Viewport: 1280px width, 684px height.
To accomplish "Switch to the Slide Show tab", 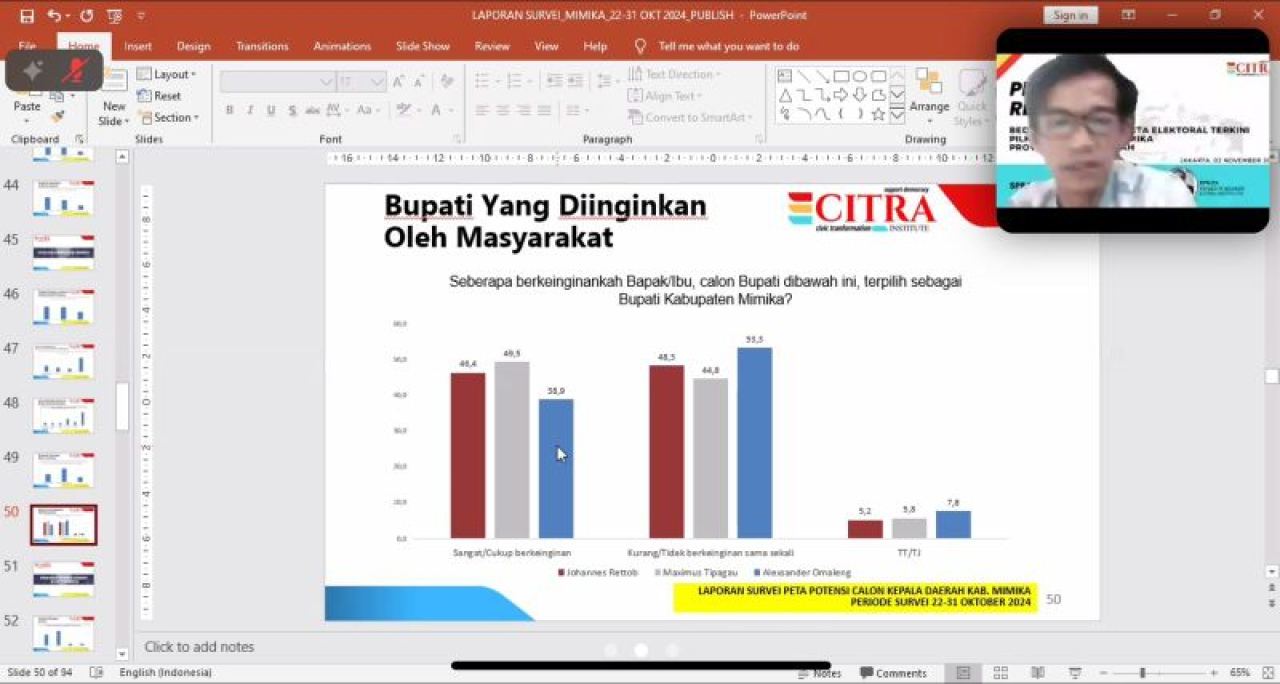I will click(422, 46).
